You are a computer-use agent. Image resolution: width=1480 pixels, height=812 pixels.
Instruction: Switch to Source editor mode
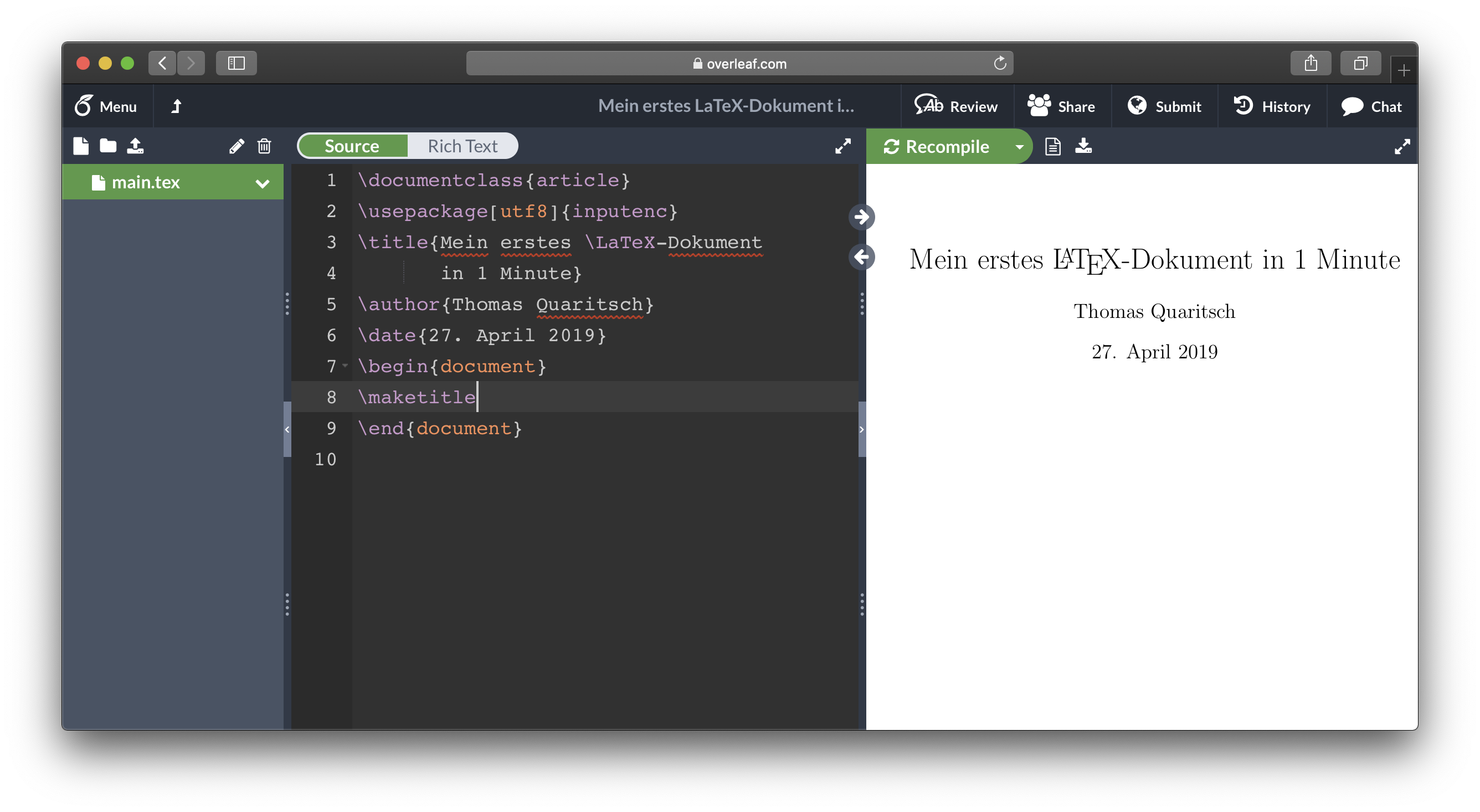(352, 146)
